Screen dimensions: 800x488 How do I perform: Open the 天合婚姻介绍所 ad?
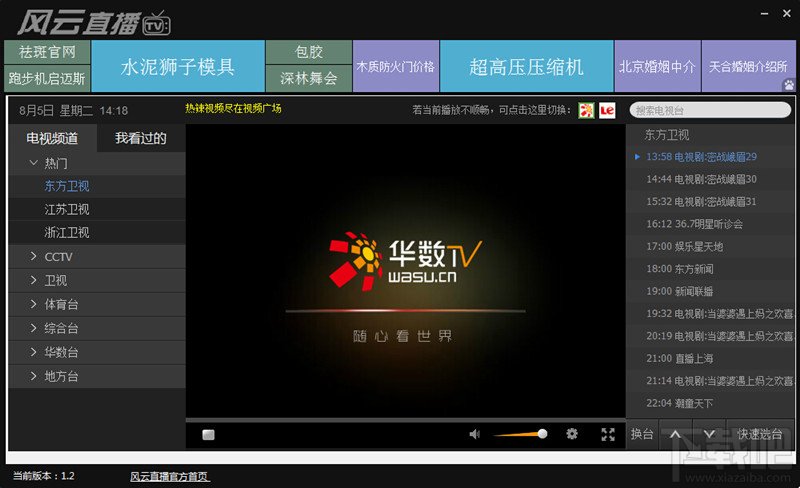click(748, 66)
